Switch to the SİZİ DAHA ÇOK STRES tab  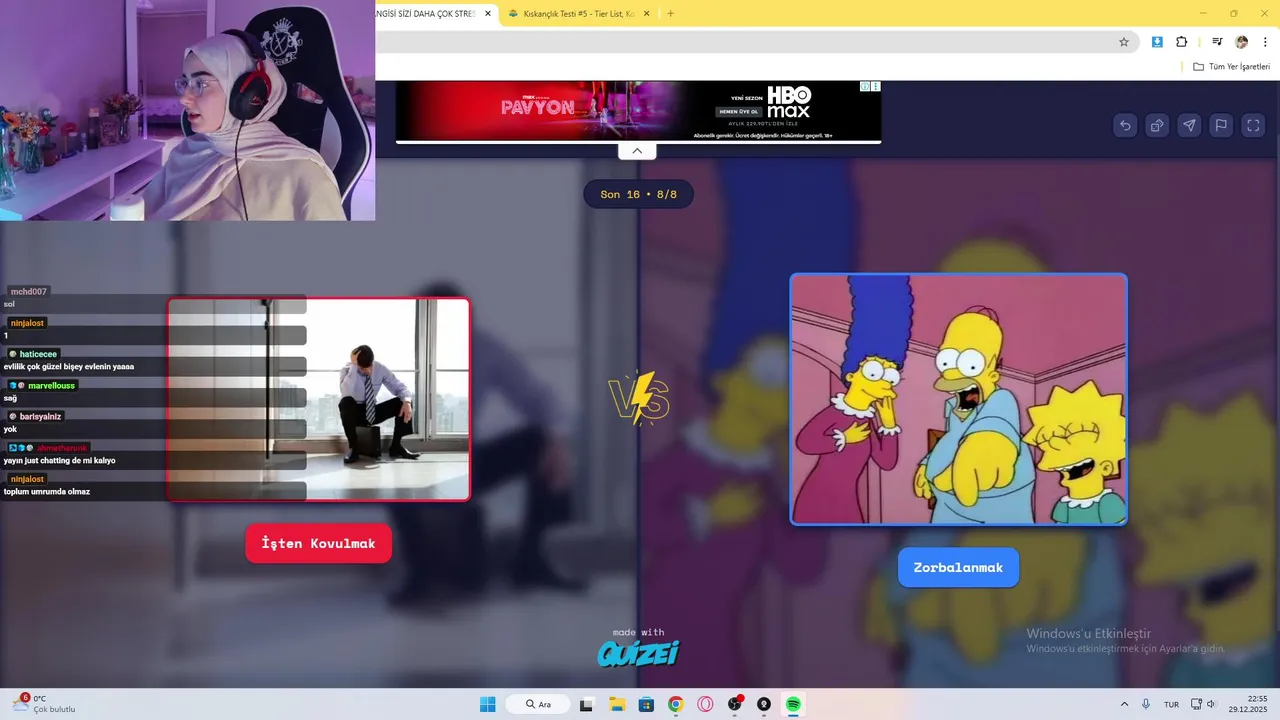[x=428, y=14]
